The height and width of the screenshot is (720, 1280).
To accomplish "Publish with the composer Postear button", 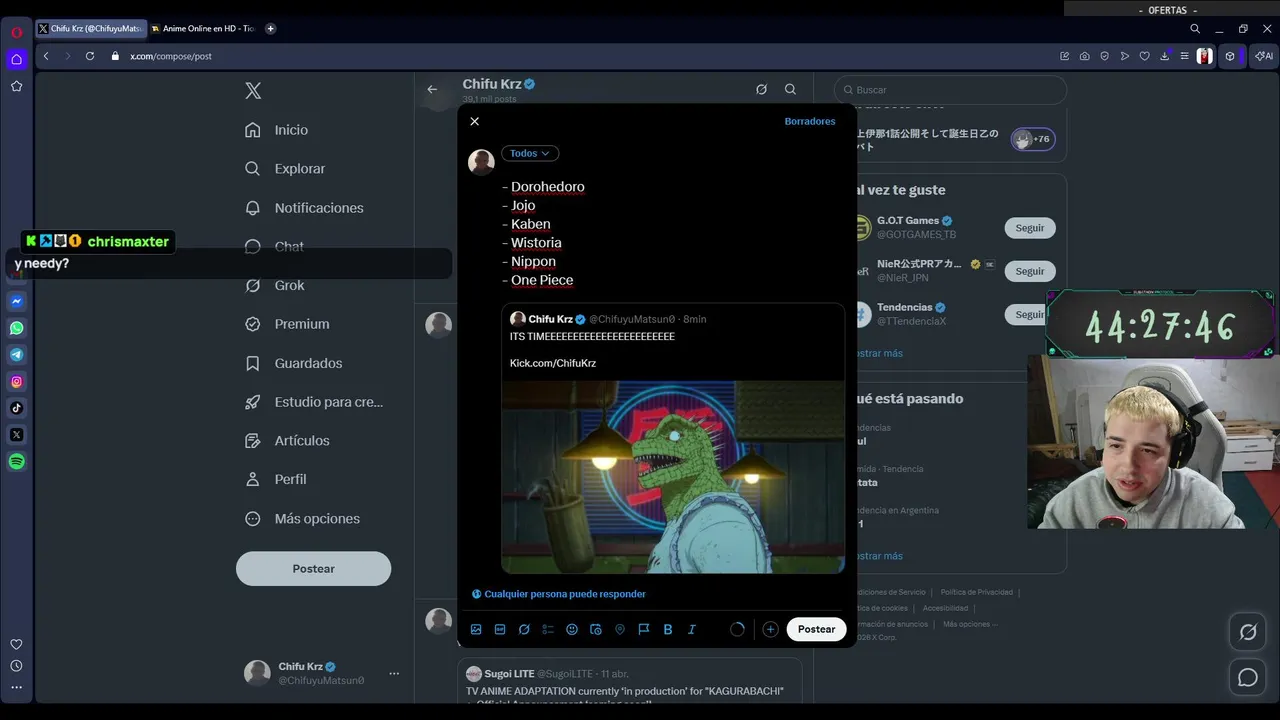I will (816, 629).
